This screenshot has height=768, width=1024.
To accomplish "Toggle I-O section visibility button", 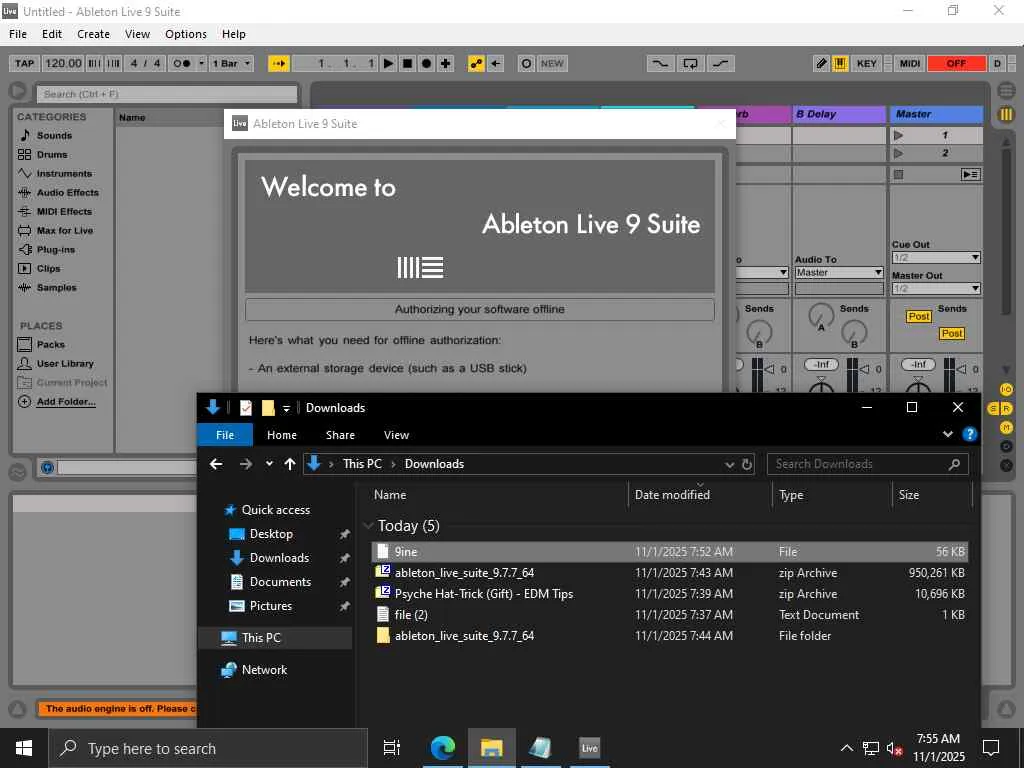I will (1006, 389).
